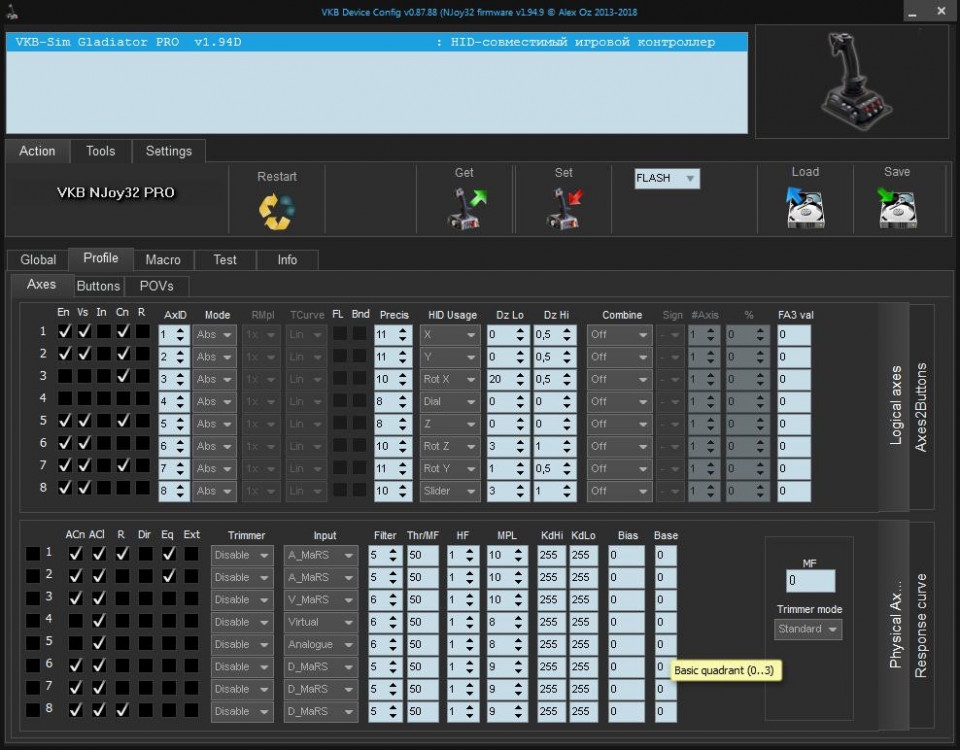
Task: Switch to the Macro tab
Action: pos(163,260)
